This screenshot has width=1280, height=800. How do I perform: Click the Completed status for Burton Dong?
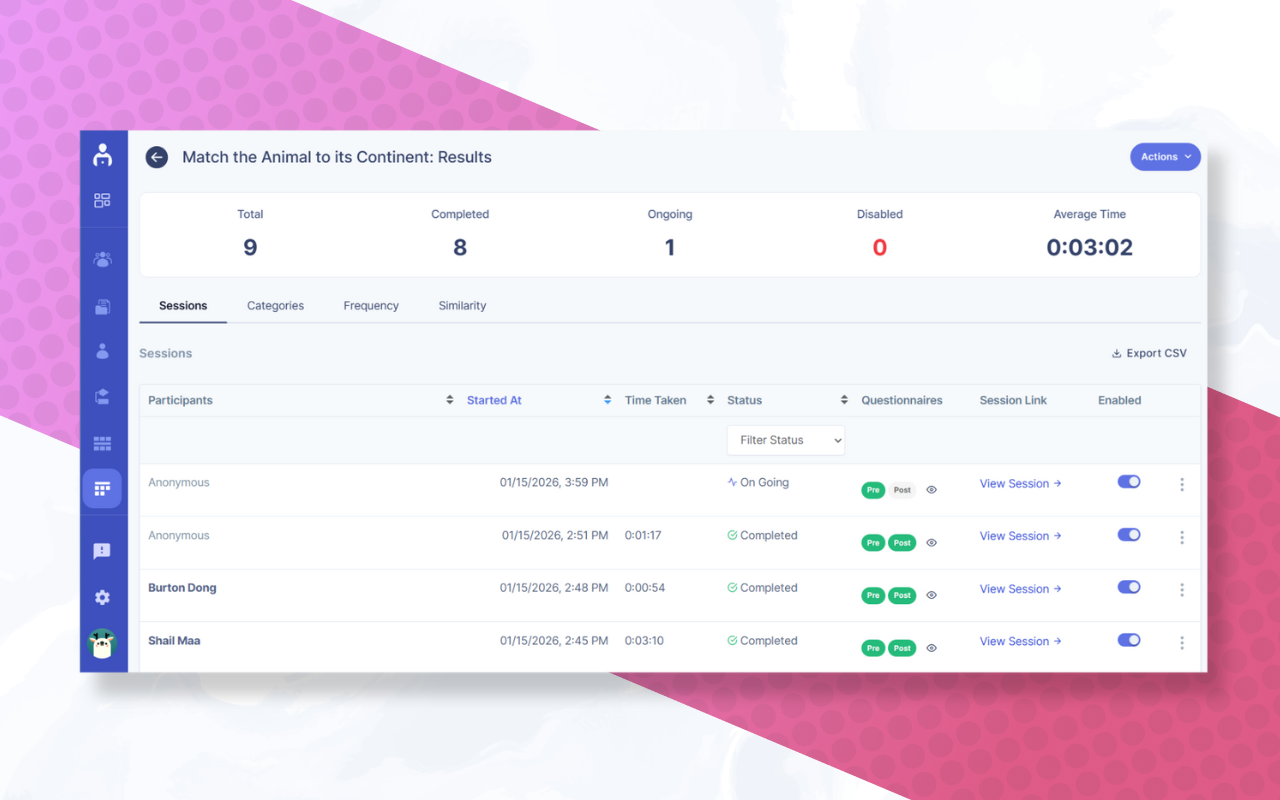pos(762,588)
